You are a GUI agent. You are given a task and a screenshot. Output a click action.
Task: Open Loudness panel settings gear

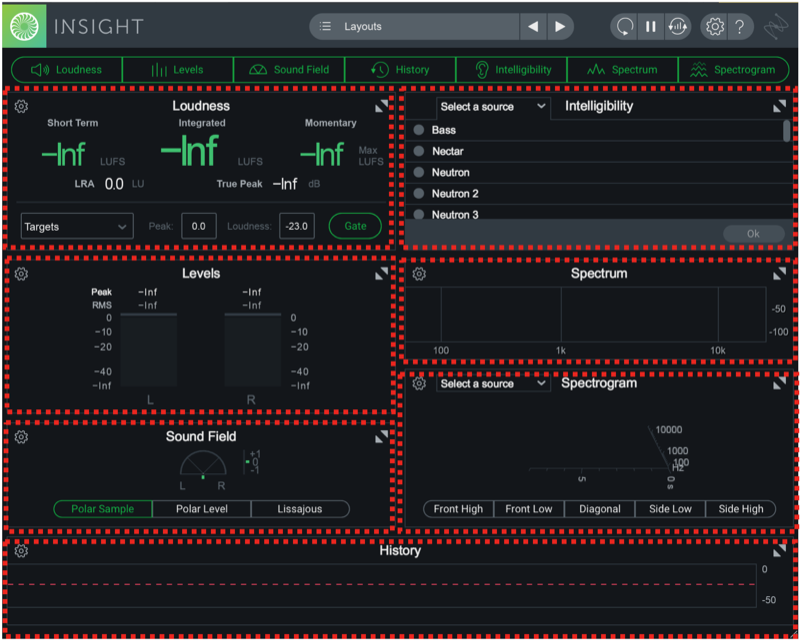point(21,107)
